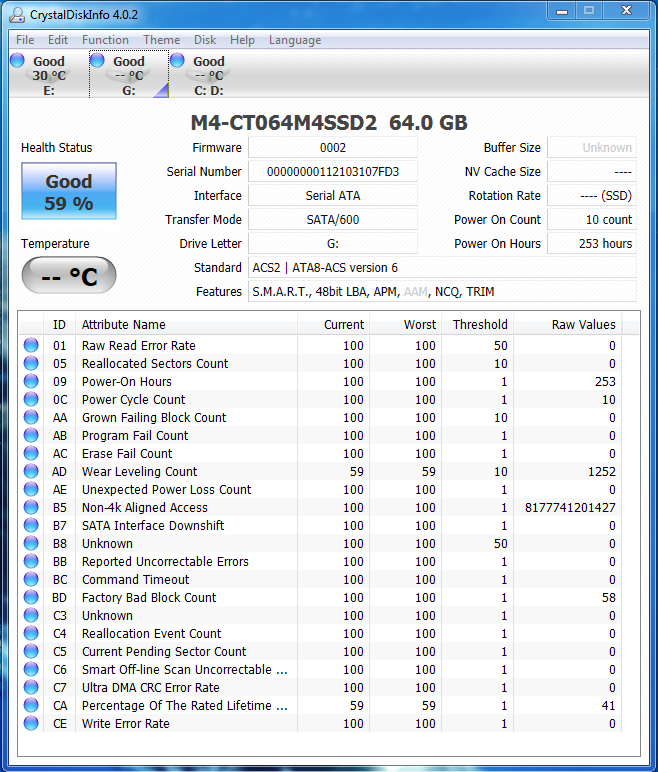Screen dimensions: 658x772
Task: Click status orb for Current Pending Sector Count
Action: pos(31,651)
